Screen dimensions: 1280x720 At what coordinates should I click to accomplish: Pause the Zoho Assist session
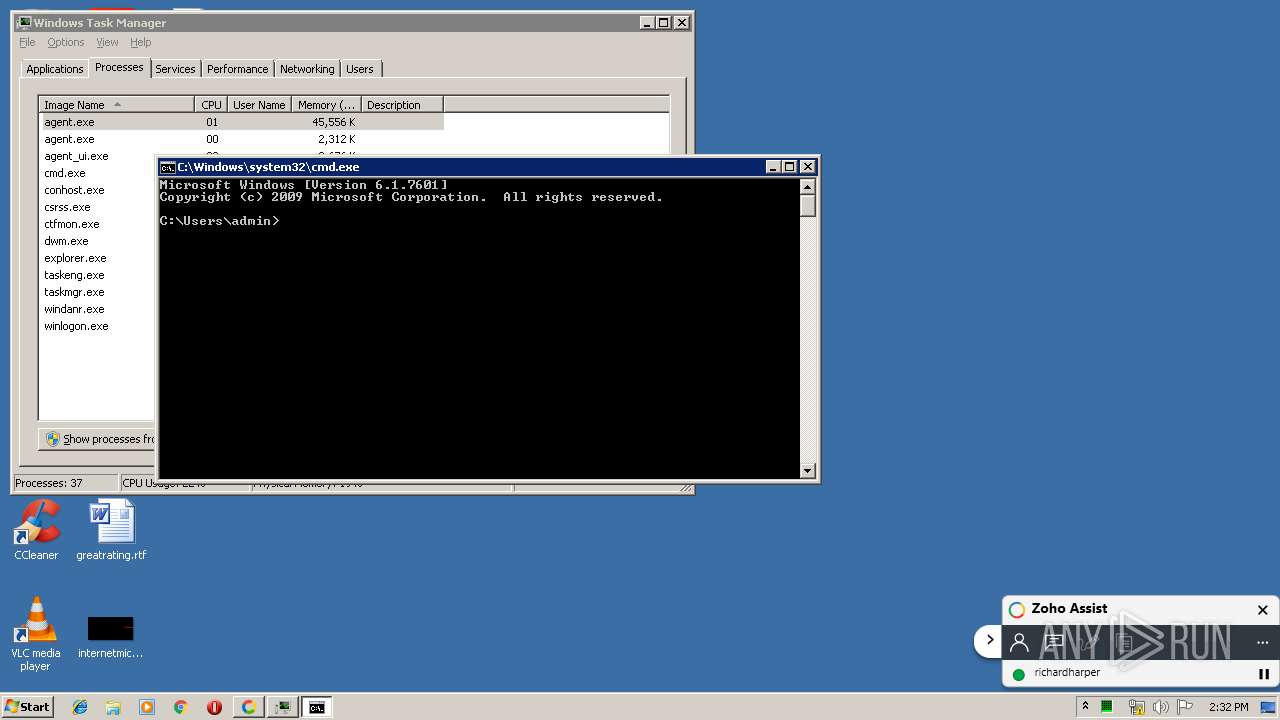point(1263,674)
